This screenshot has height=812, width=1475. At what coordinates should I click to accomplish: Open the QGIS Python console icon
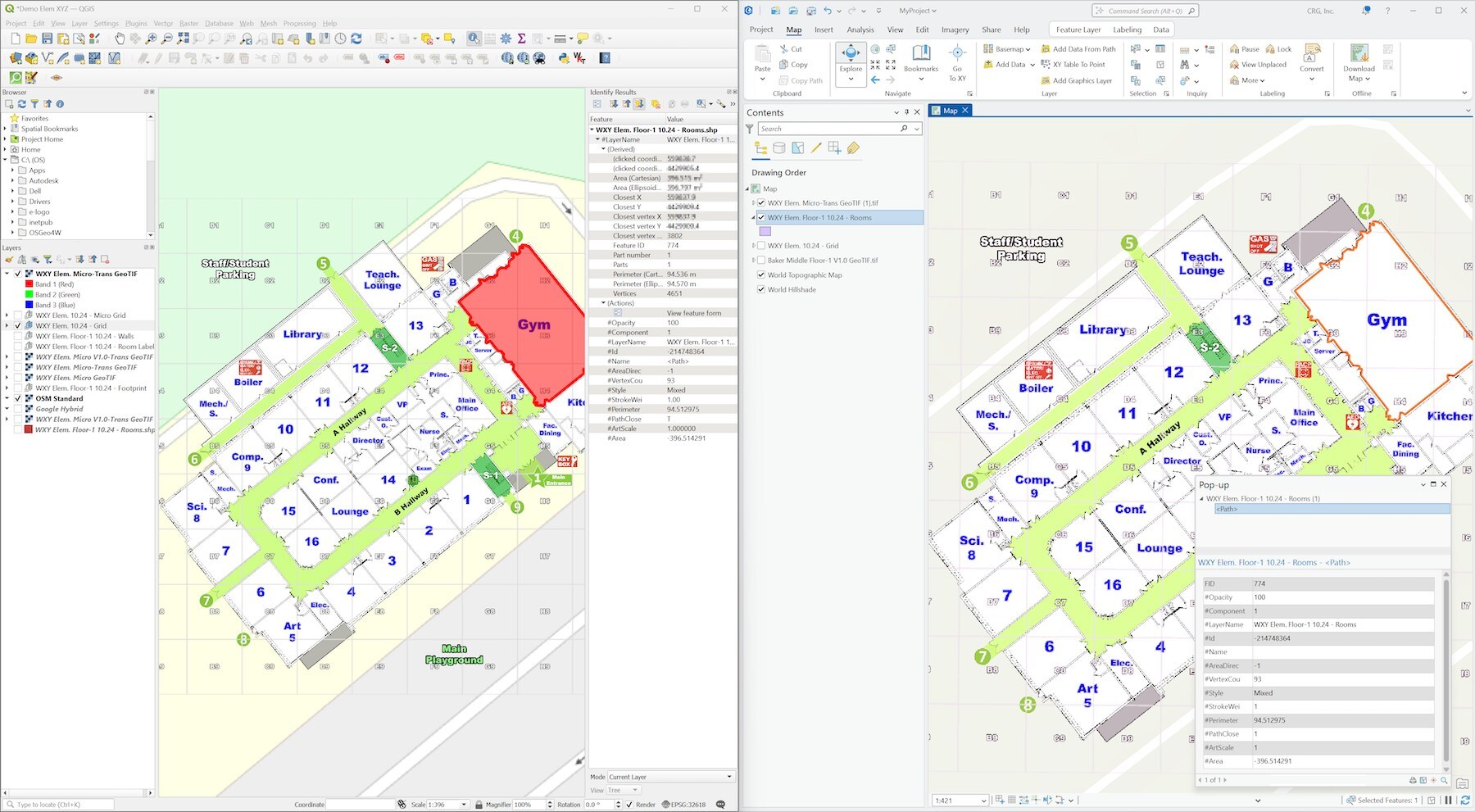564,58
